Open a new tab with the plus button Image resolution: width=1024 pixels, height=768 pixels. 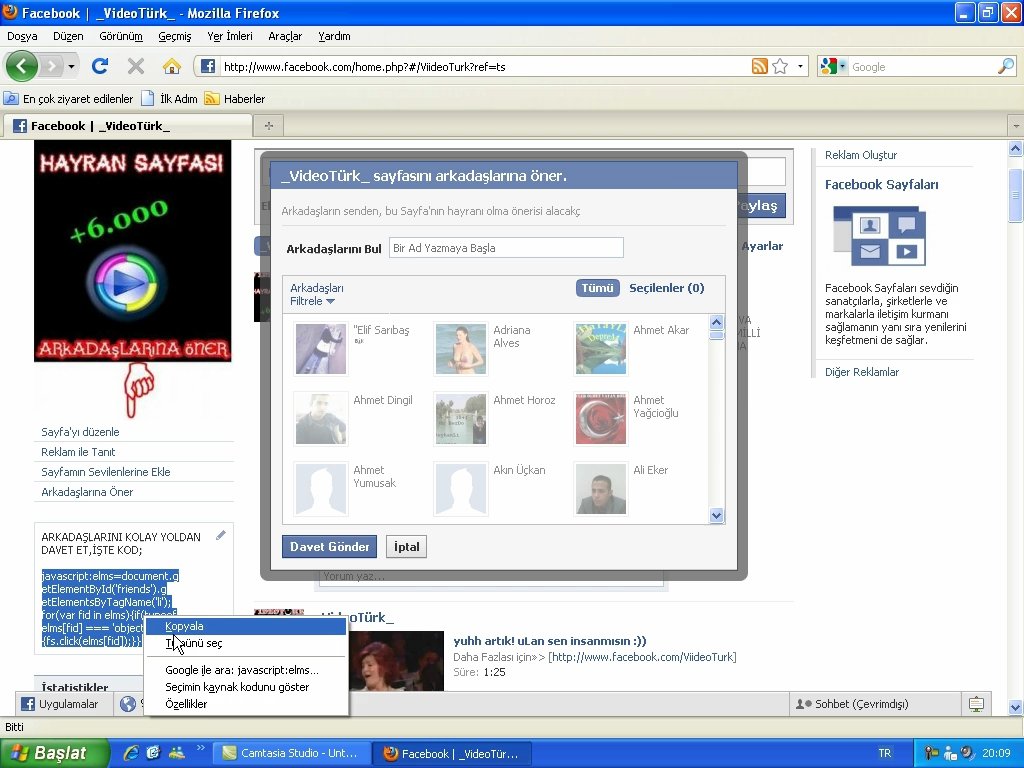(x=268, y=125)
